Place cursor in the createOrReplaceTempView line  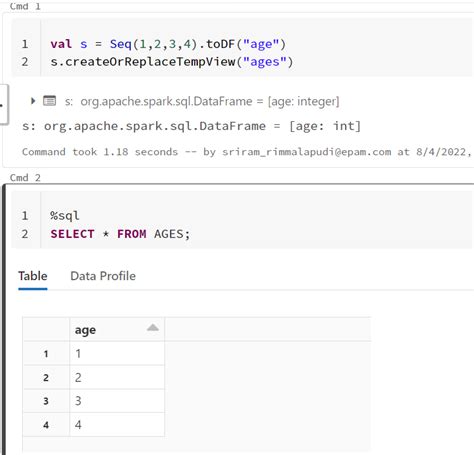[x=172, y=62]
